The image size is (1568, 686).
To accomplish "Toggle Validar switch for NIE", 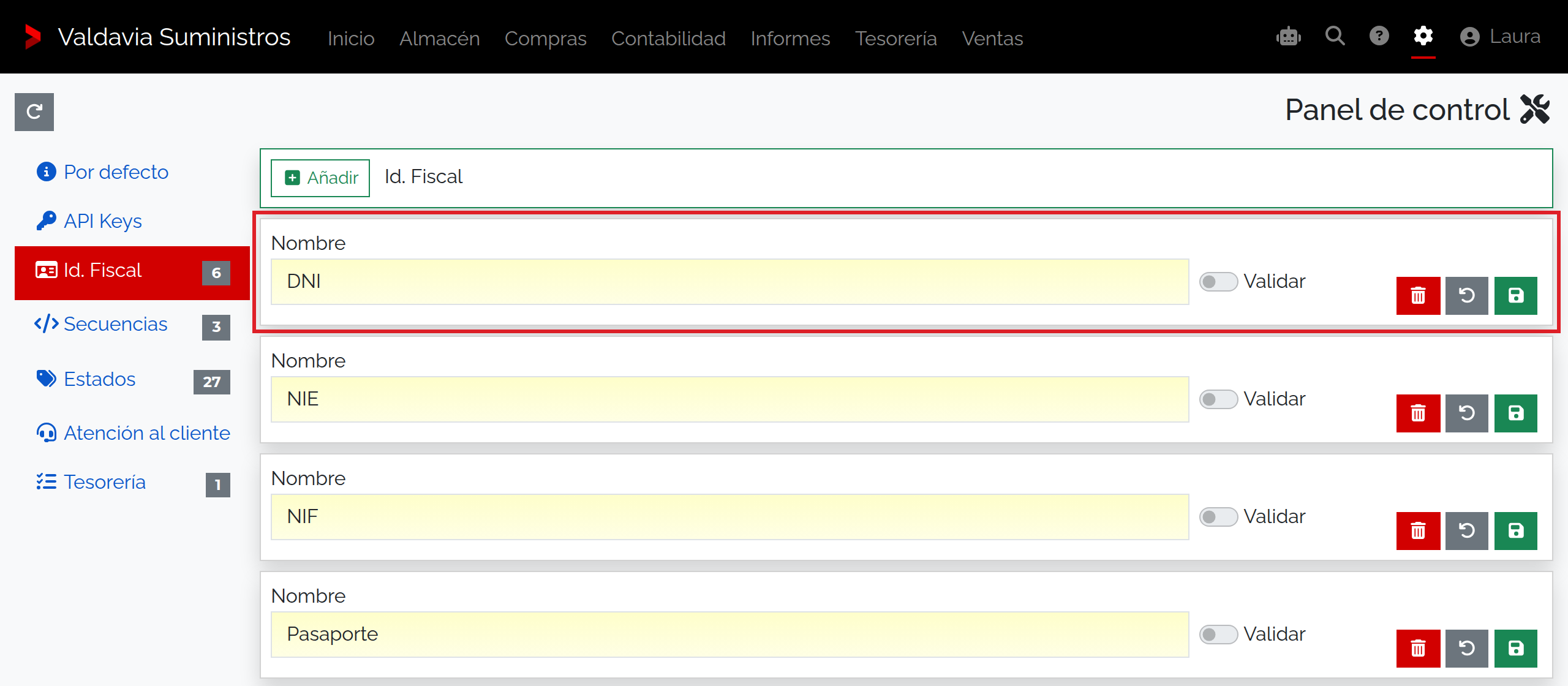I will coord(1218,399).
